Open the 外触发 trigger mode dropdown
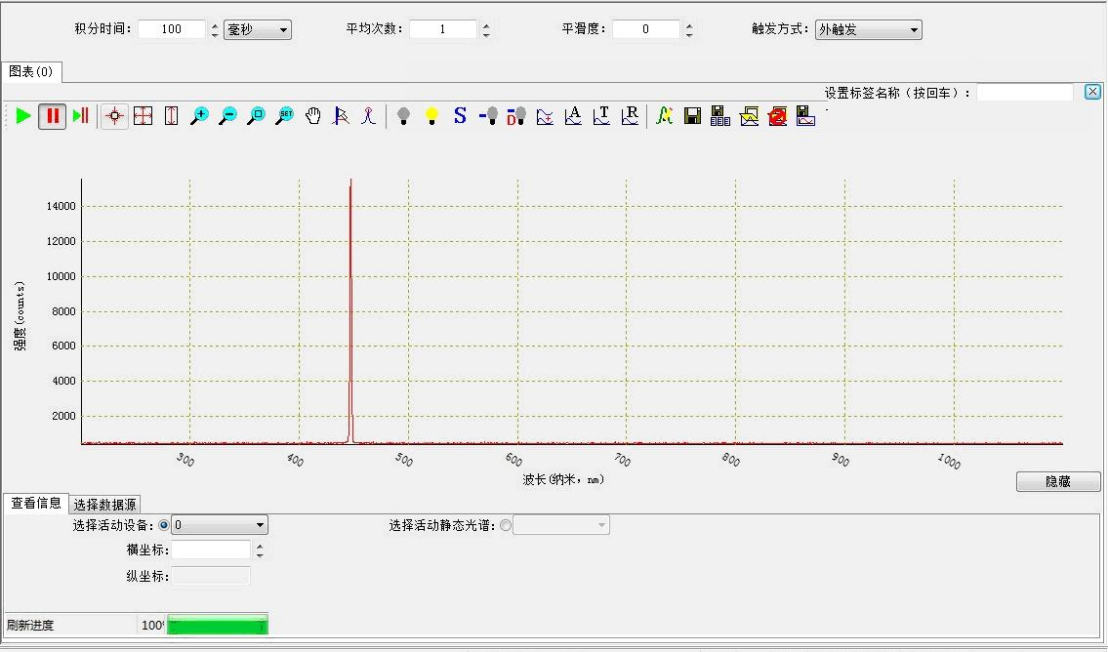The width and height of the screenshot is (1108, 652). 868,30
